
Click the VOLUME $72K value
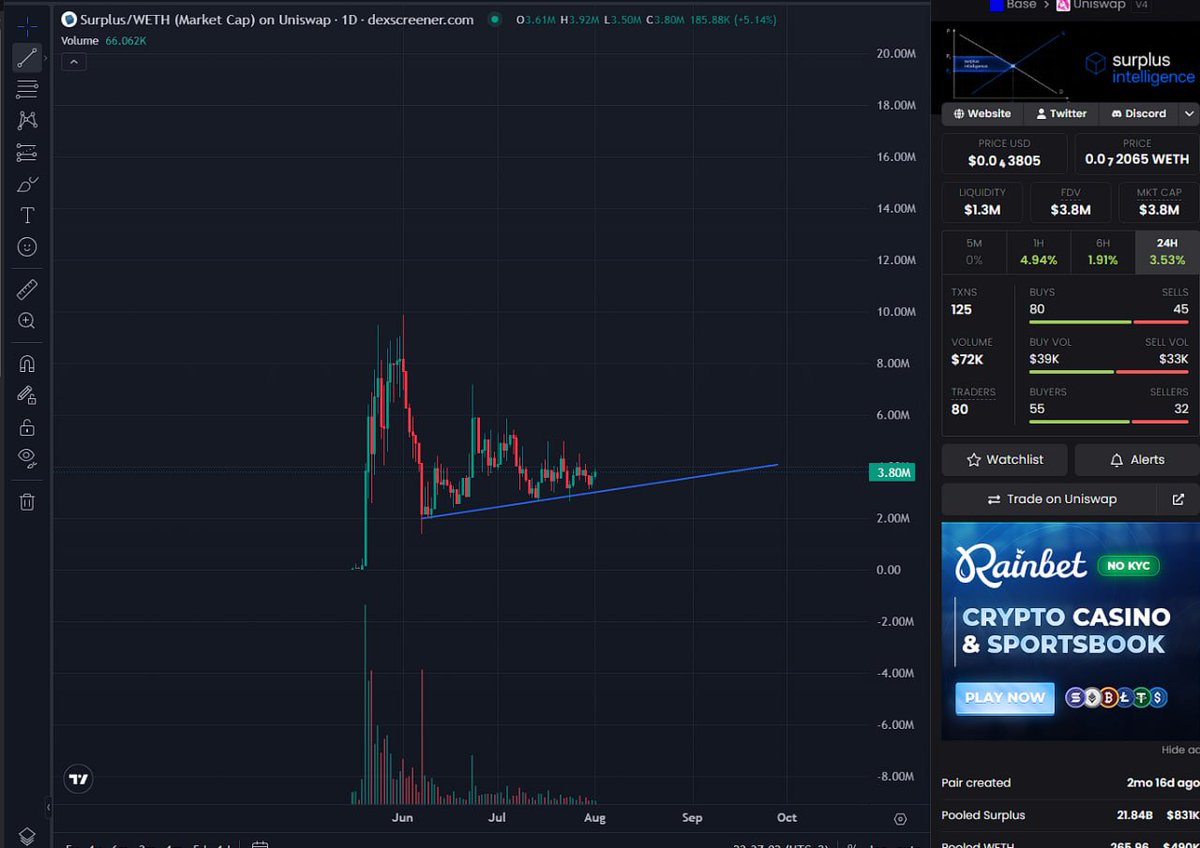[x=965, y=359]
